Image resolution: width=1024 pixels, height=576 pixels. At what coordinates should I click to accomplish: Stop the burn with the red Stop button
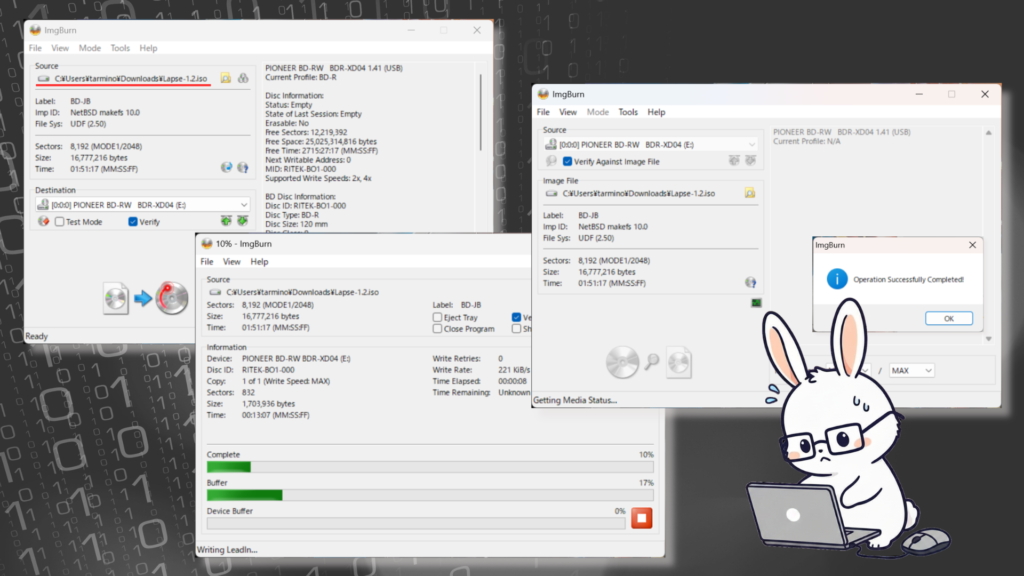pyautogui.click(x=641, y=518)
